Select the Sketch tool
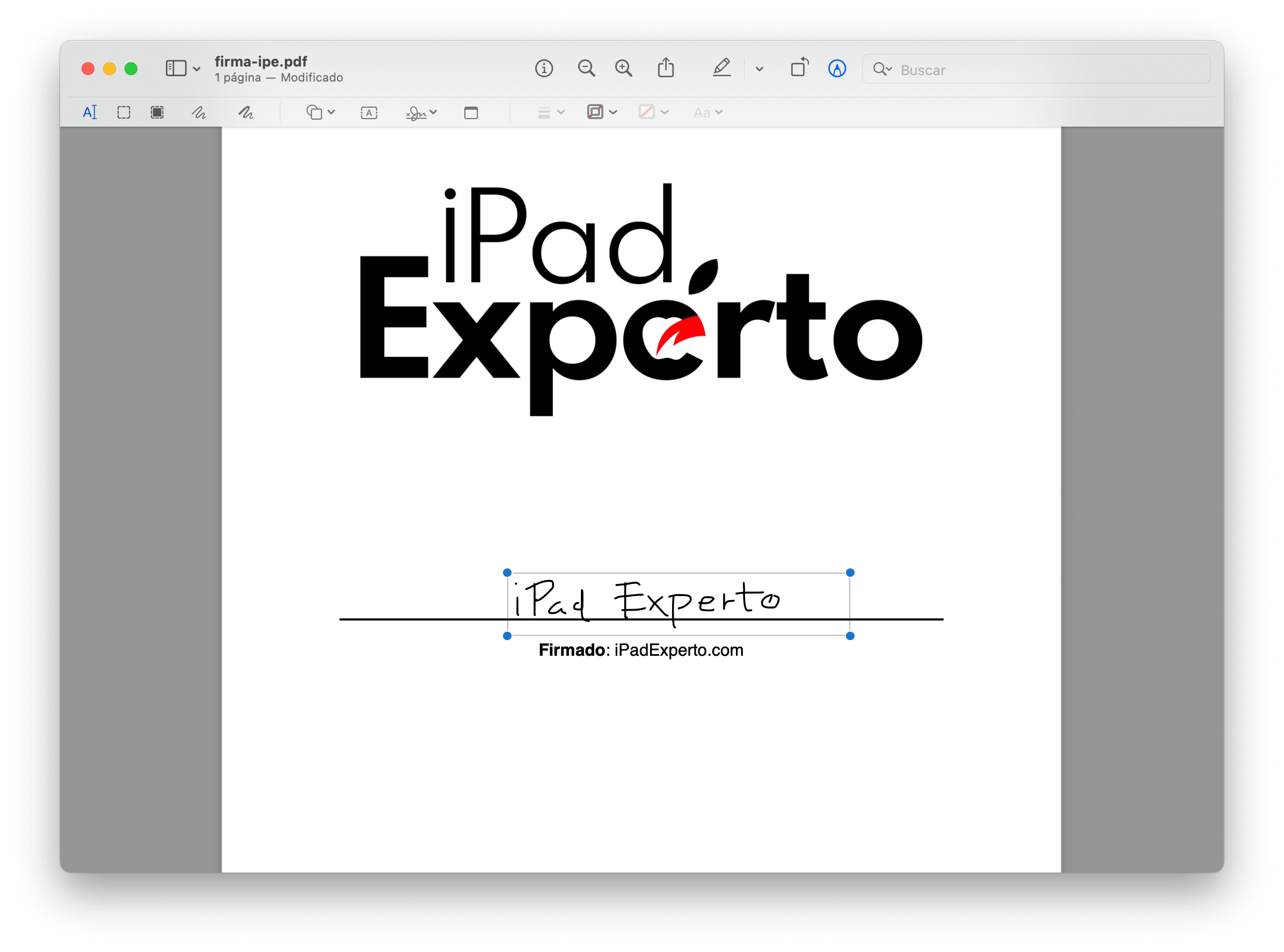 pyautogui.click(x=199, y=113)
